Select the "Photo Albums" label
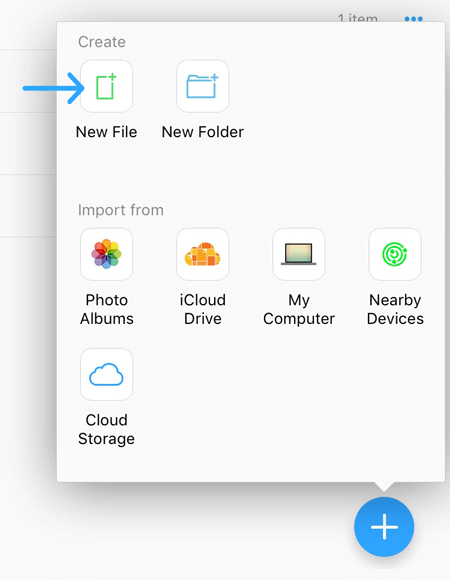 point(106,309)
